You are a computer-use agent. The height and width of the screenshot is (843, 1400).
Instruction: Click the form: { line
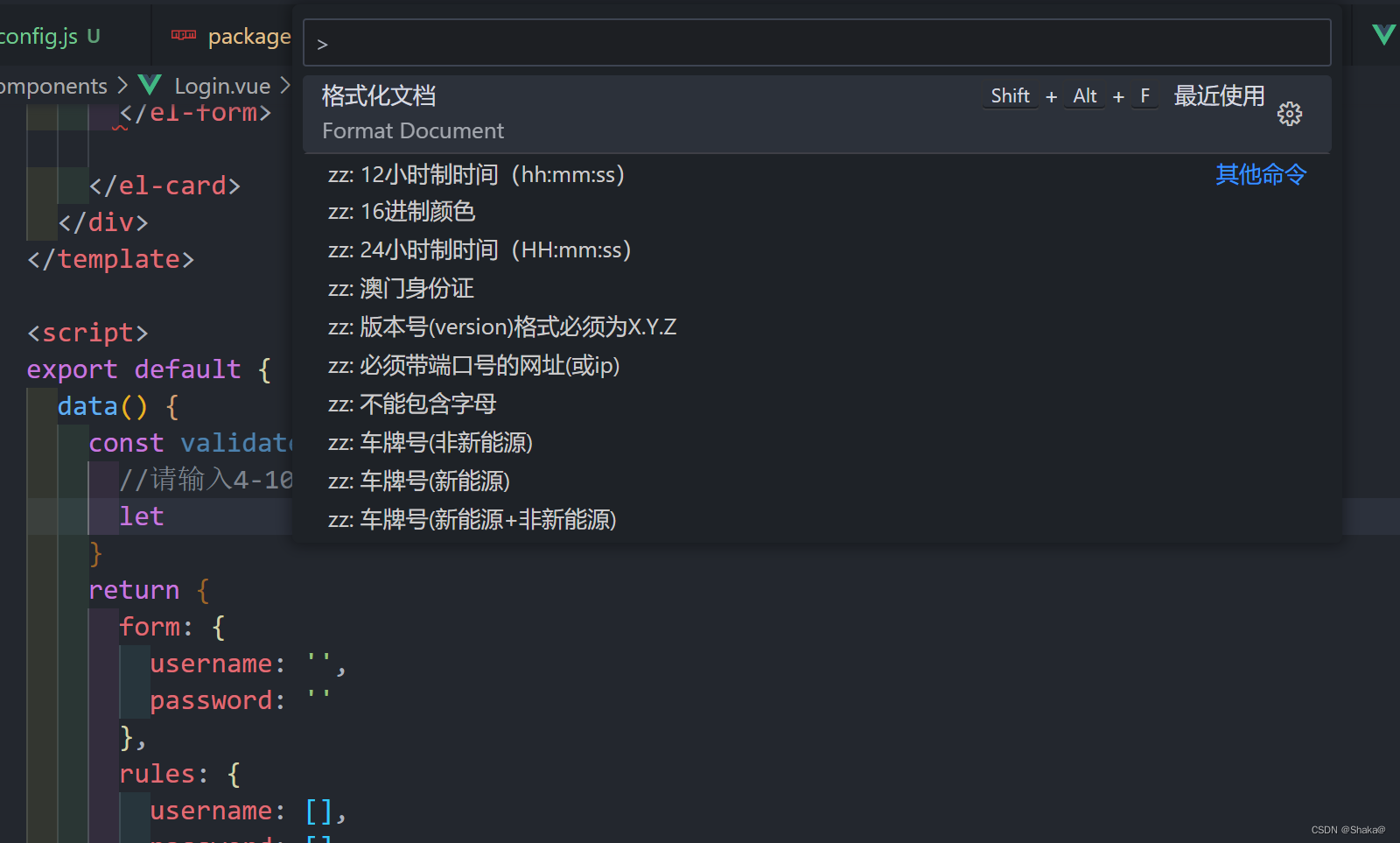(172, 627)
